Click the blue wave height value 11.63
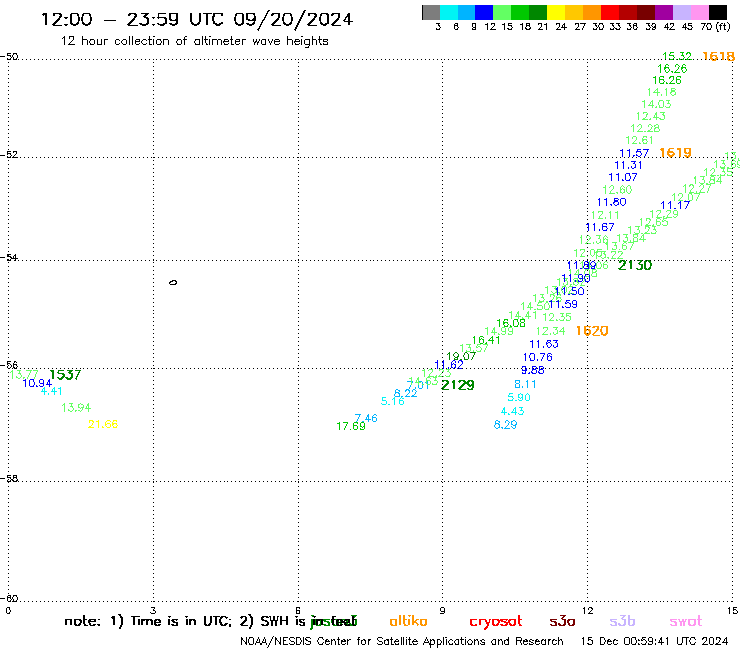 (x=544, y=344)
